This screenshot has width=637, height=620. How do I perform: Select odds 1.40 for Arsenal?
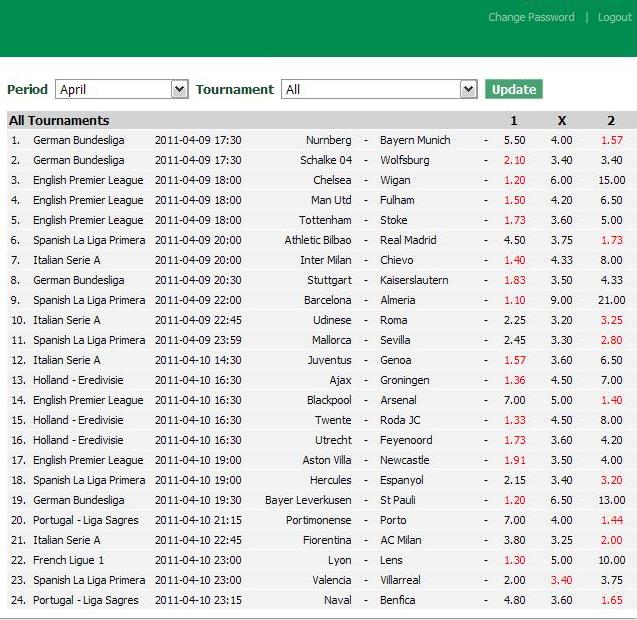tap(611, 400)
